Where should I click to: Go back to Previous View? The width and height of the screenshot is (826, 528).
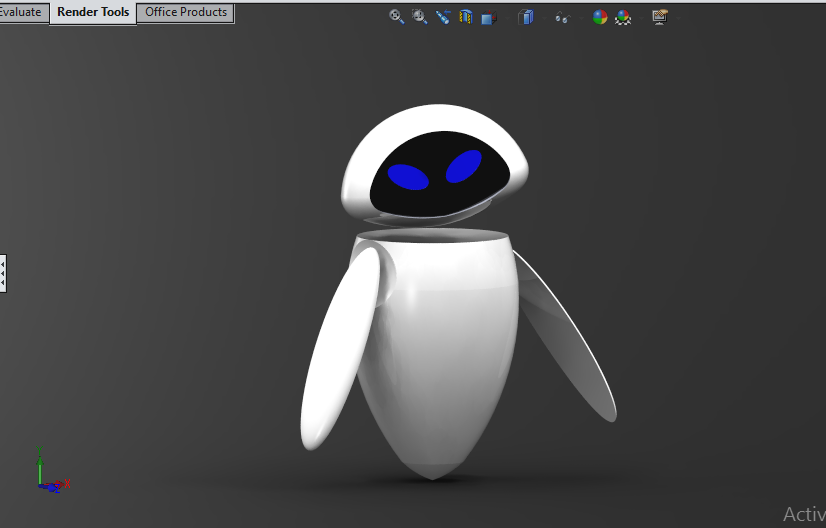(442, 17)
